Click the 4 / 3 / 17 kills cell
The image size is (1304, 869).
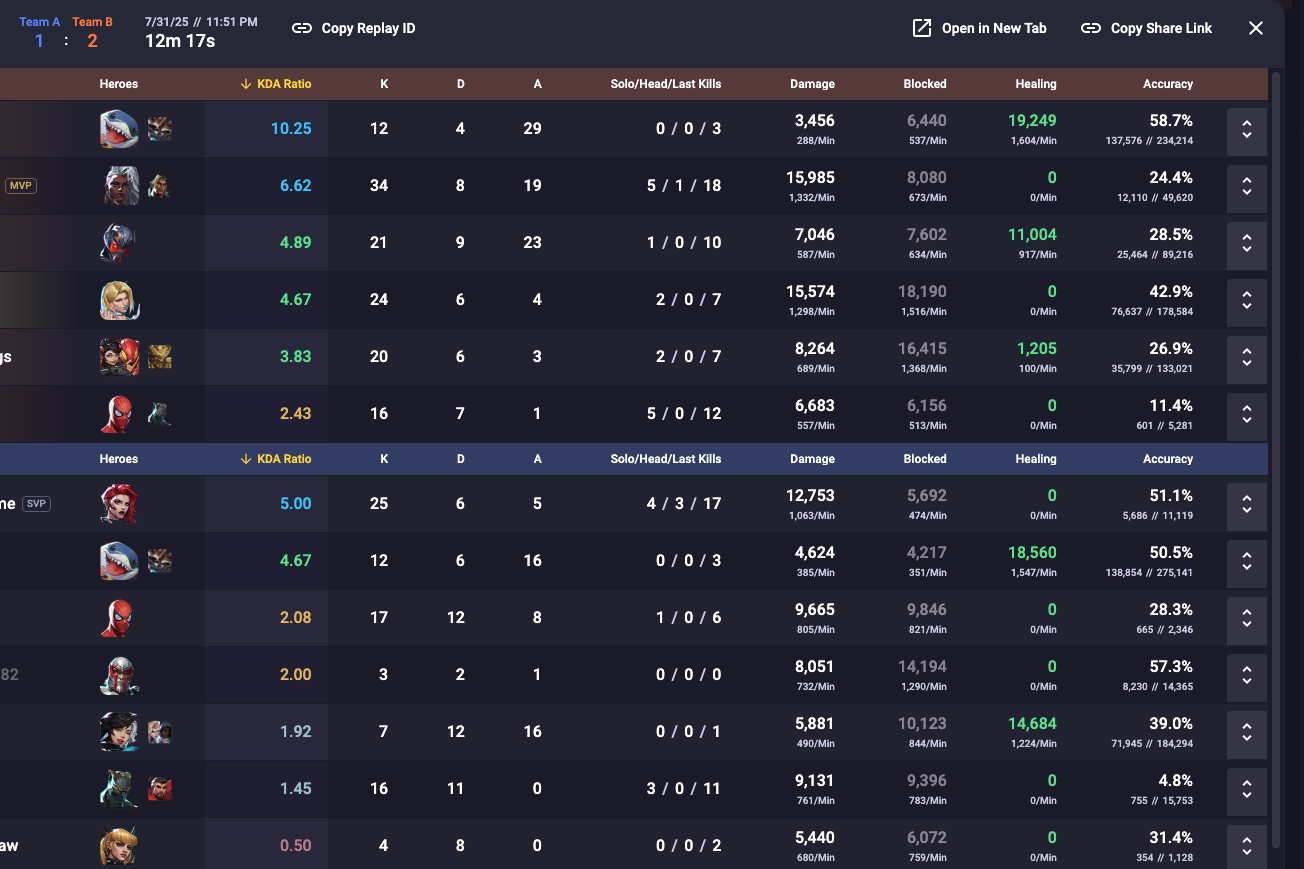click(684, 504)
